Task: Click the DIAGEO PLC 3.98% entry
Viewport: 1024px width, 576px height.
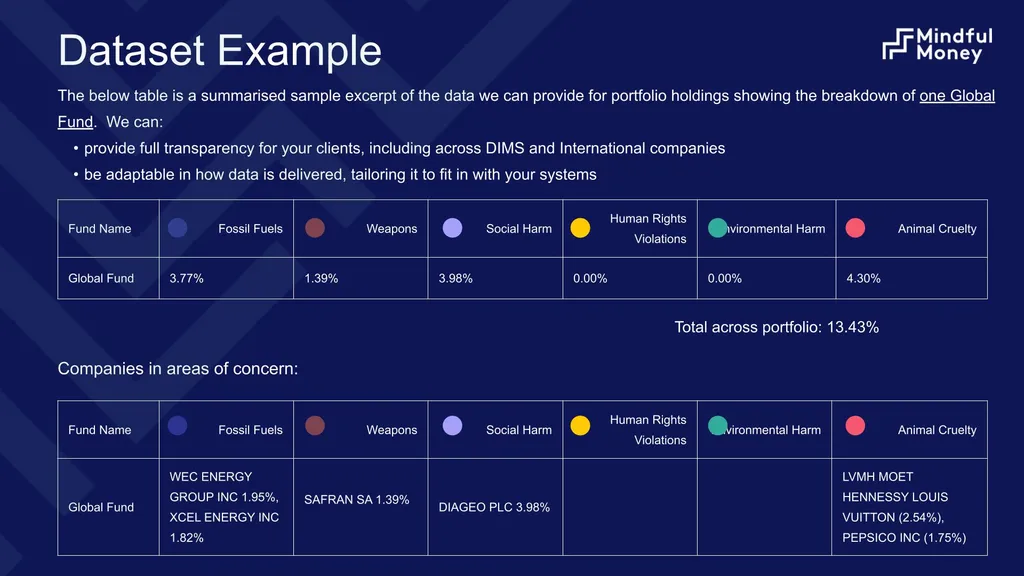Action: pos(494,507)
